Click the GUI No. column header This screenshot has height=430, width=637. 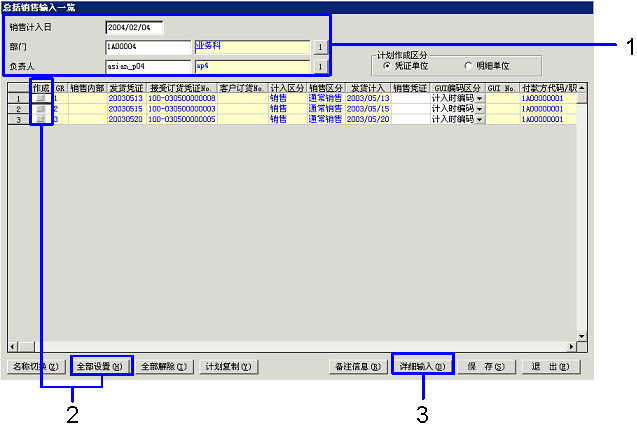(503, 88)
